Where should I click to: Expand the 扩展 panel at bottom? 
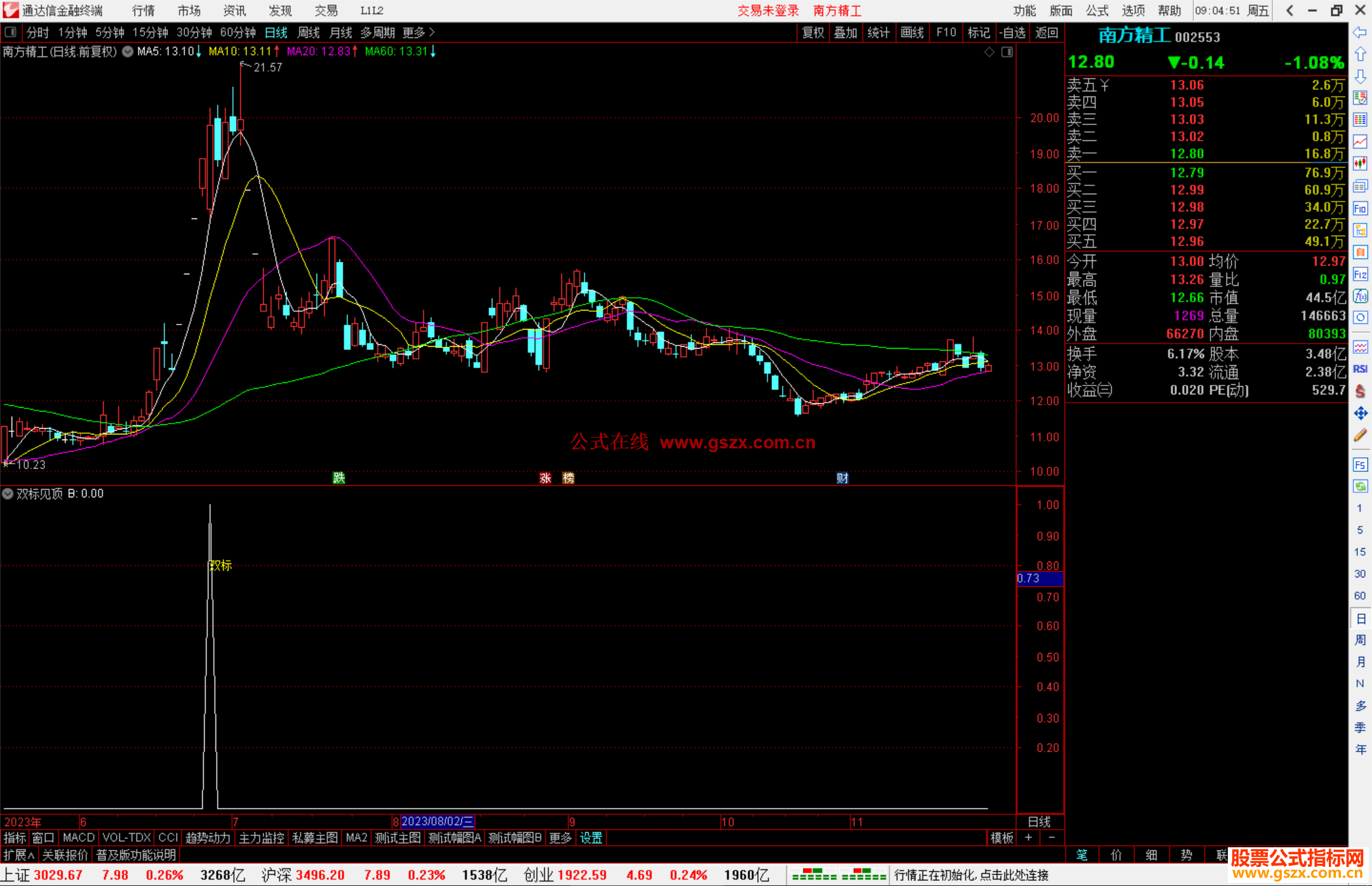coord(19,855)
